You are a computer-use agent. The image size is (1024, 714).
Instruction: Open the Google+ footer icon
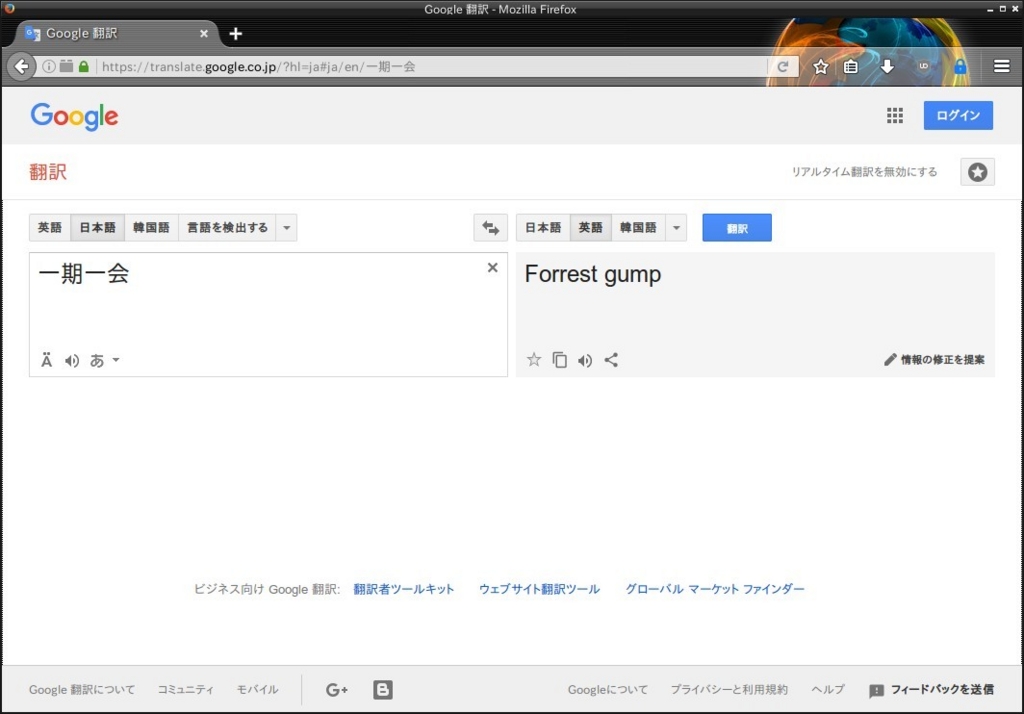[336, 689]
